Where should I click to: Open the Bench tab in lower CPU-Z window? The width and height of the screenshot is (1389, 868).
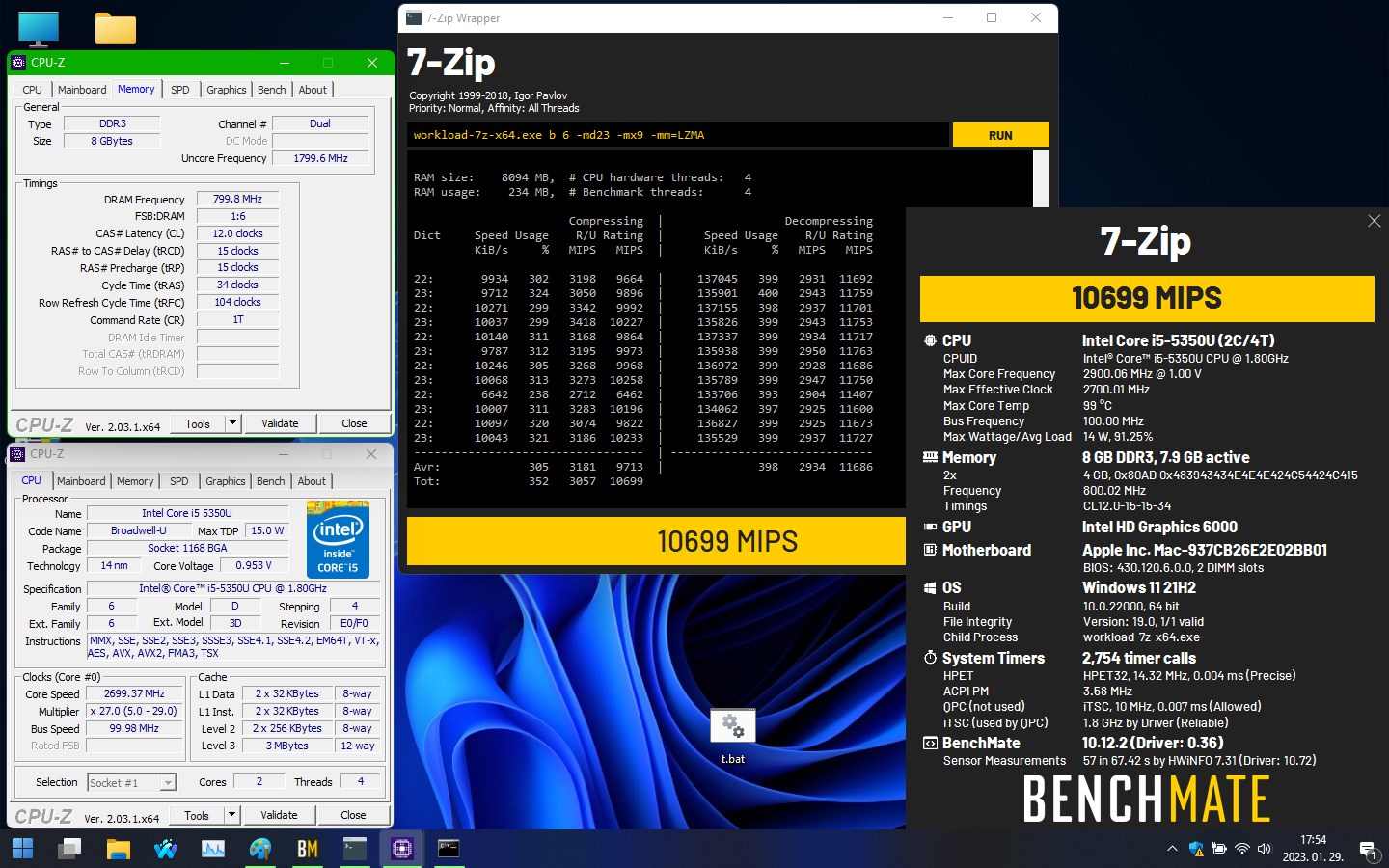(271, 481)
